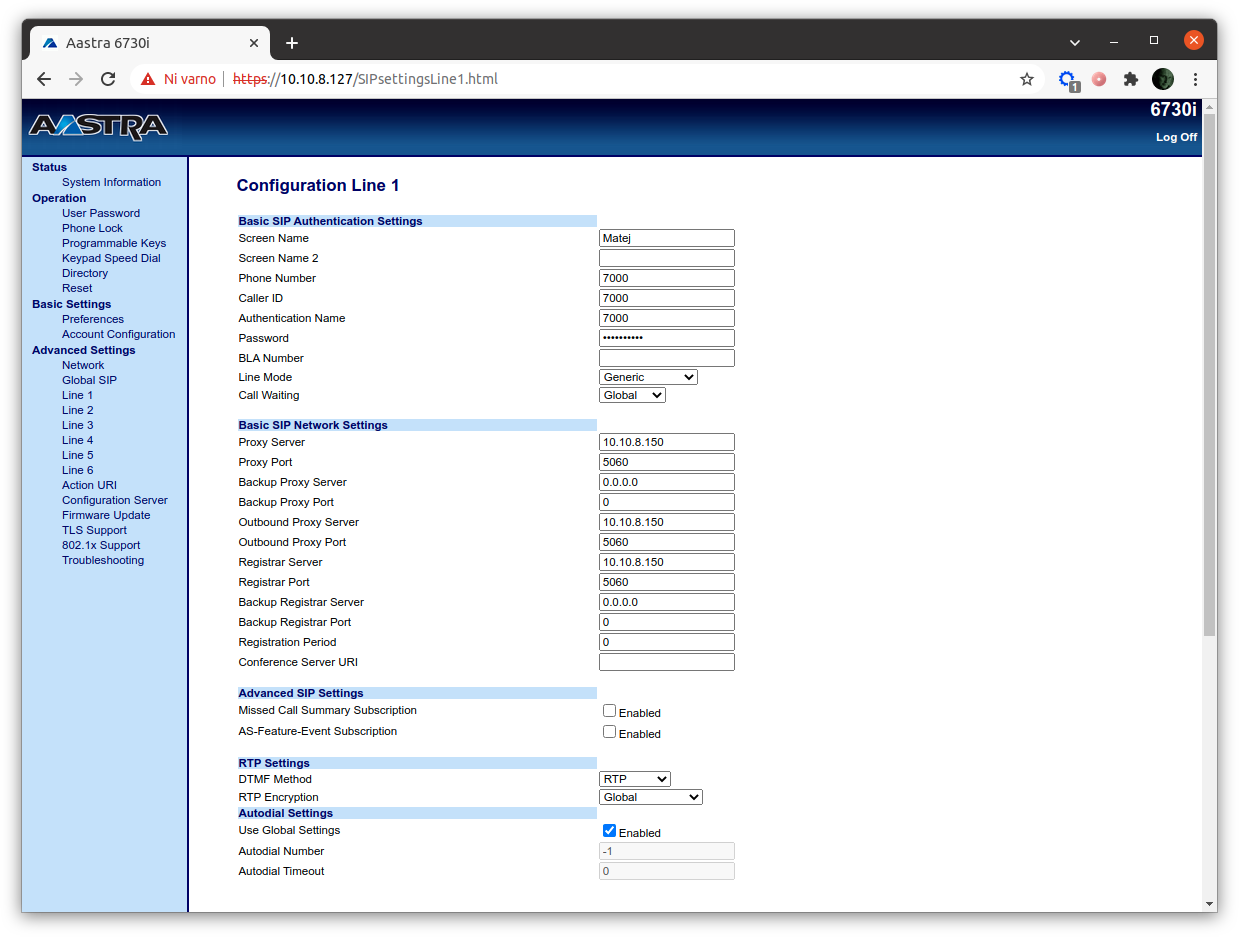Click the browser profile avatar icon

pos(1162,78)
